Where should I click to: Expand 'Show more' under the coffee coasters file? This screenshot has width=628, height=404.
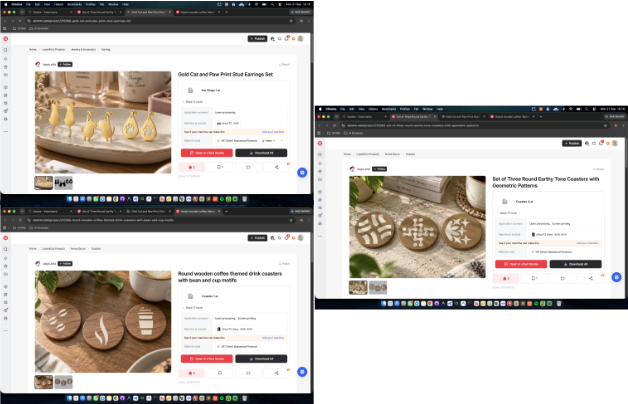tap(193, 308)
